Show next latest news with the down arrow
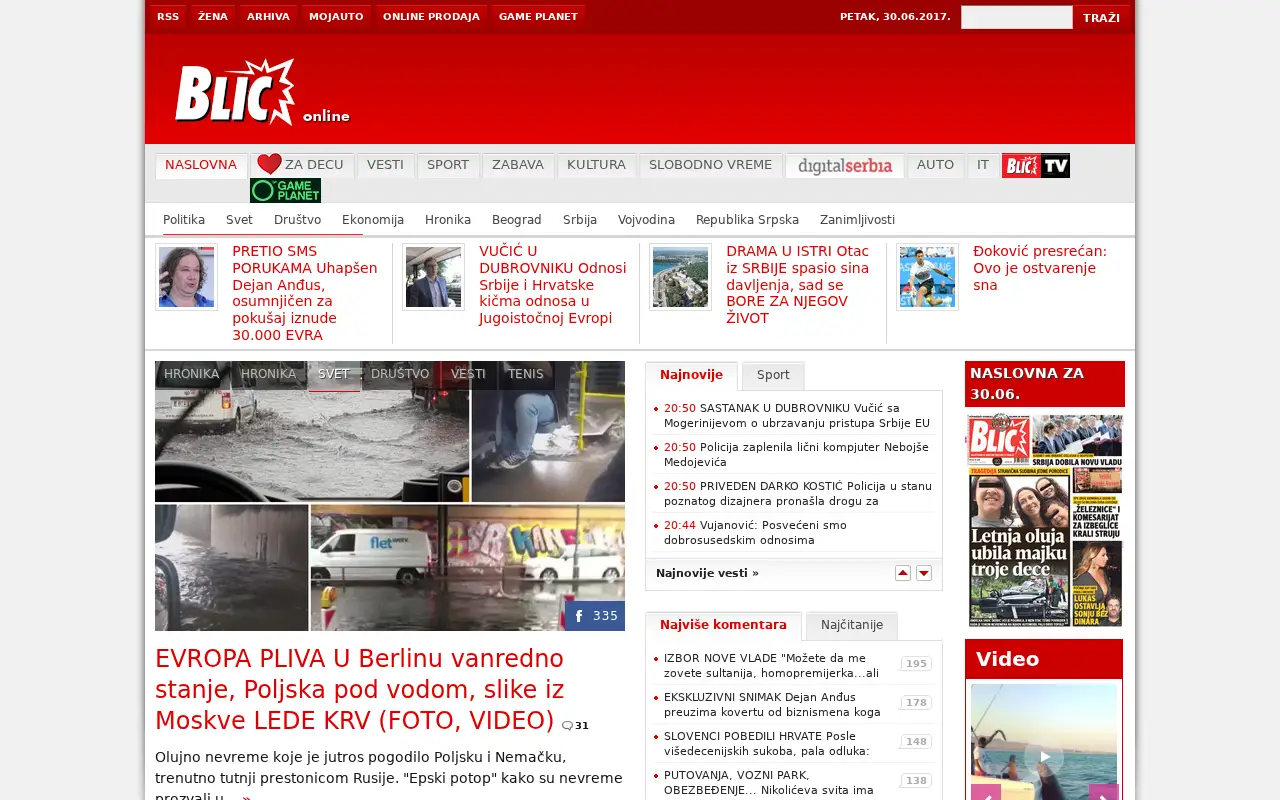1280x800 pixels. pyautogui.click(x=924, y=573)
